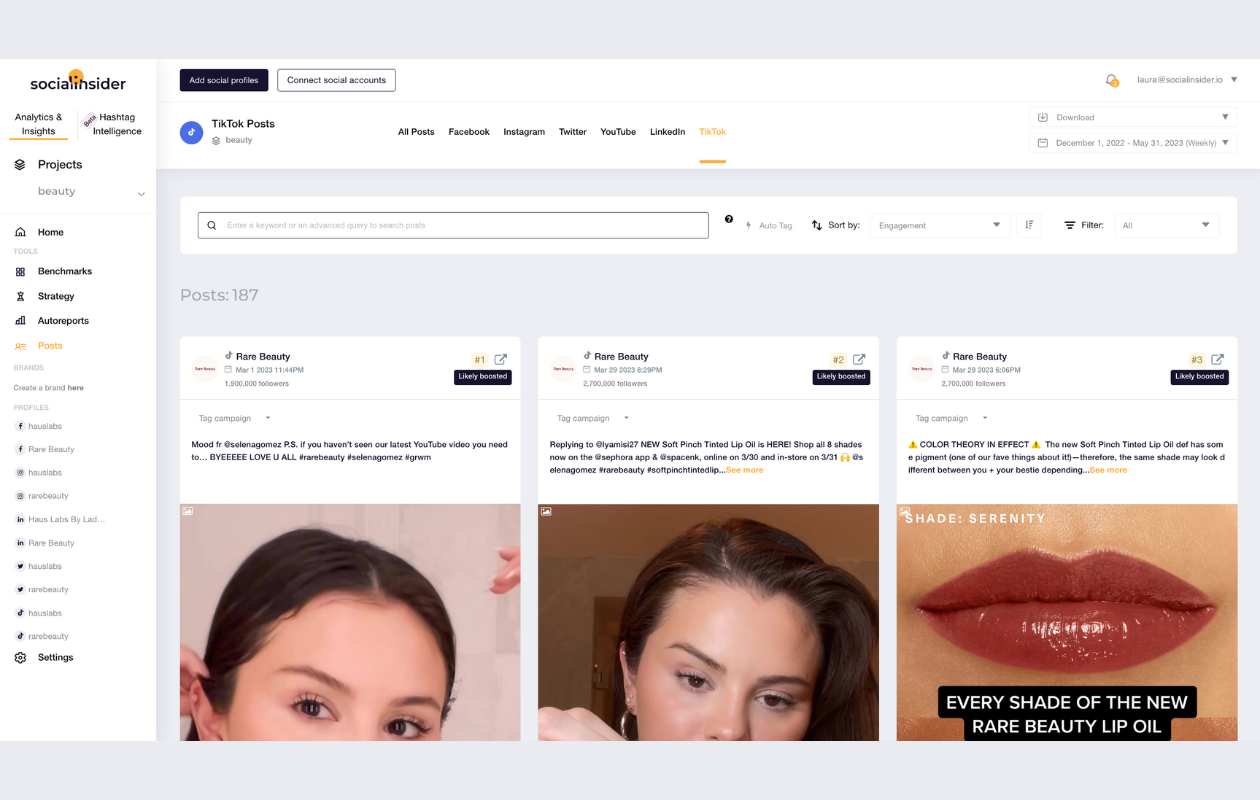Click the Projects layers icon
Screen dimensions: 1260x800
[20, 165]
